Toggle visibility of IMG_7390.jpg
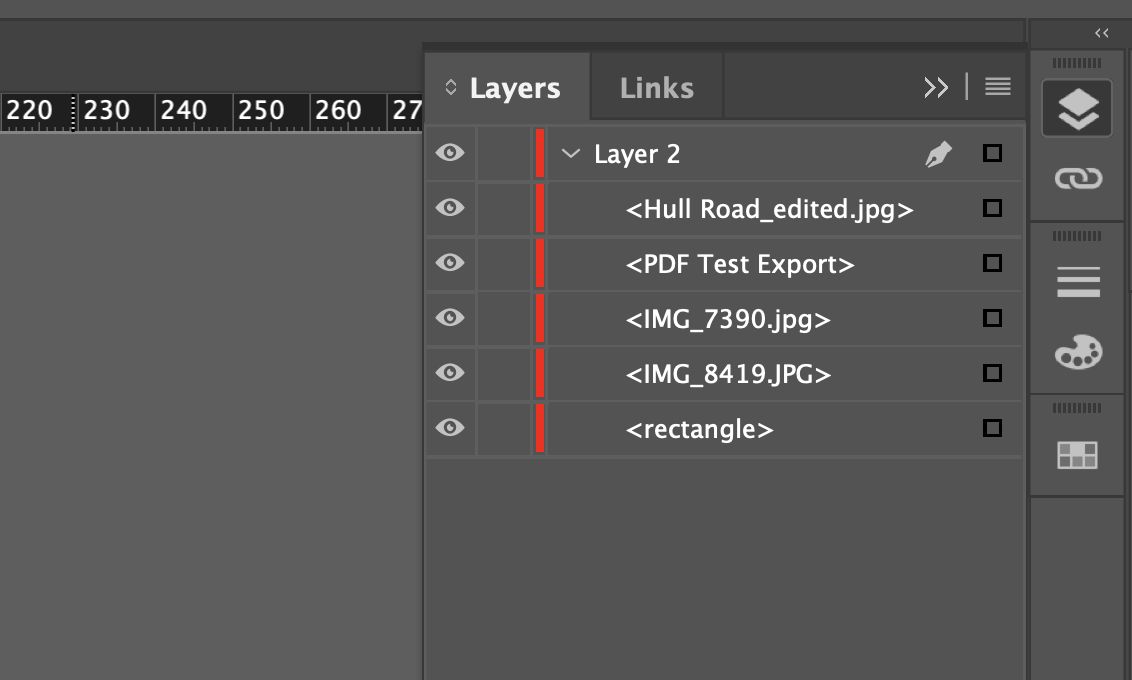Viewport: 1132px width, 680px height. click(x=450, y=318)
